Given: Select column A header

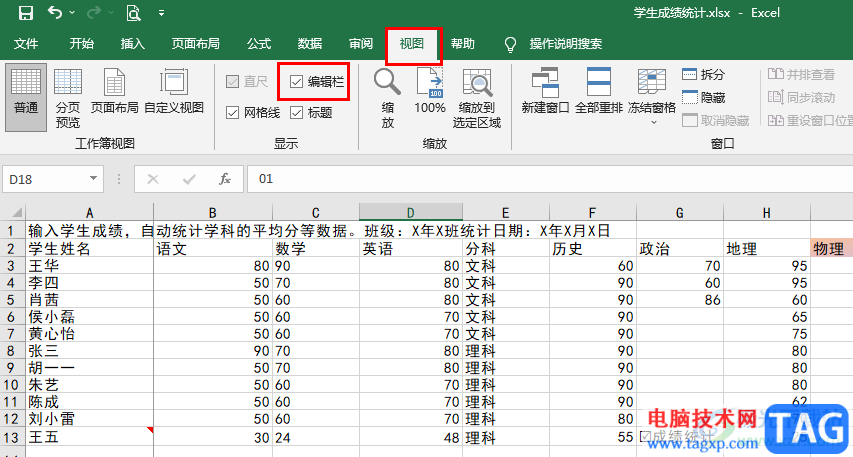Looking at the screenshot, I should tap(90, 213).
